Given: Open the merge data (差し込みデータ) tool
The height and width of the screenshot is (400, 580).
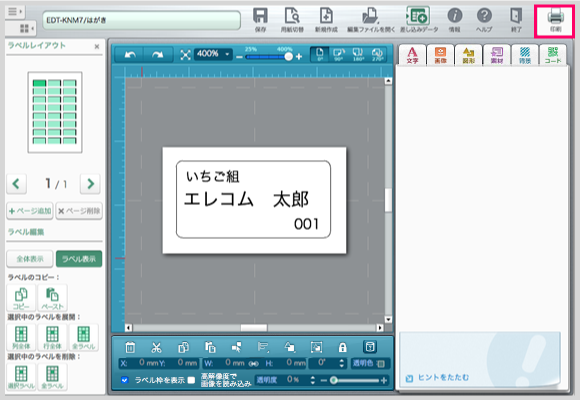Looking at the screenshot, I should coord(418,20).
